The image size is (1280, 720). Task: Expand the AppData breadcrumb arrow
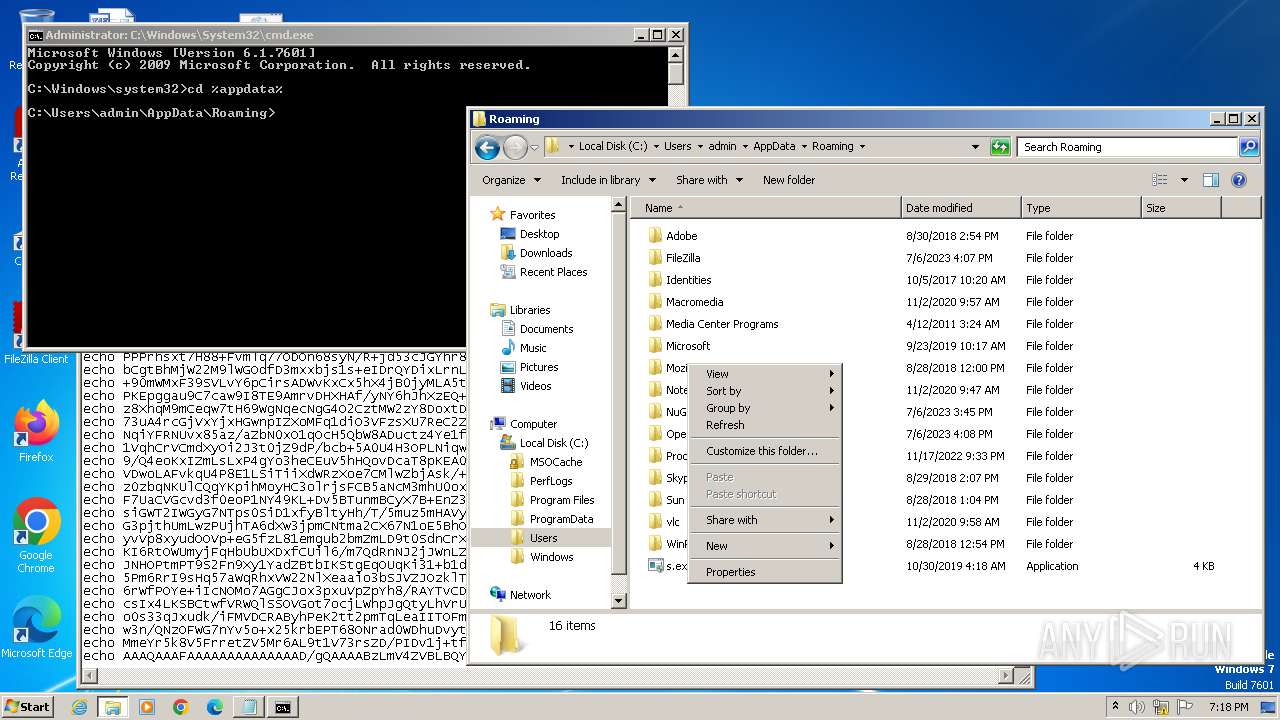(804, 147)
